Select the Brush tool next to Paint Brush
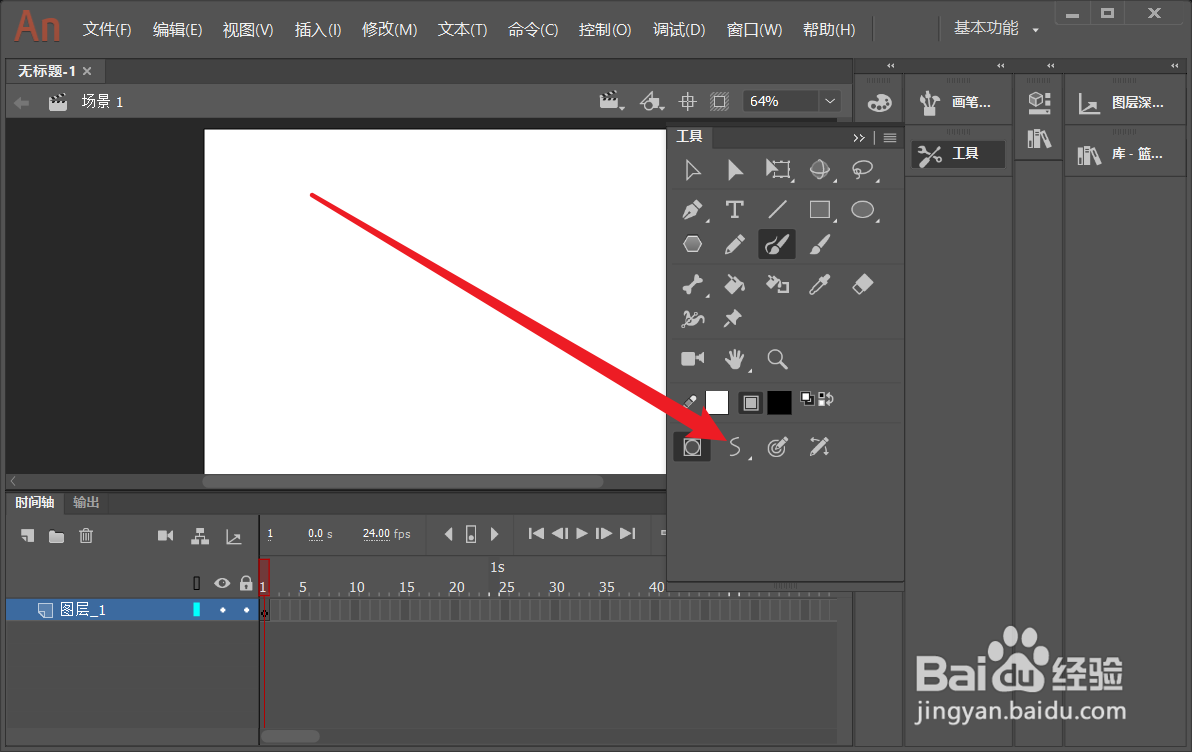This screenshot has width=1192, height=752. tap(820, 244)
